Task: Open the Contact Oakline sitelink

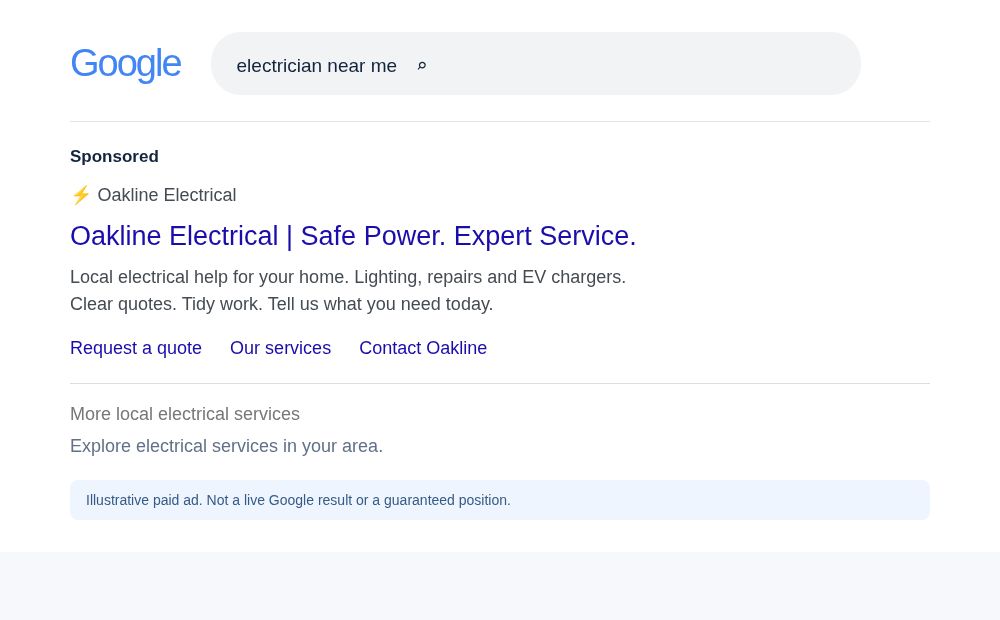Action: pos(423,348)
